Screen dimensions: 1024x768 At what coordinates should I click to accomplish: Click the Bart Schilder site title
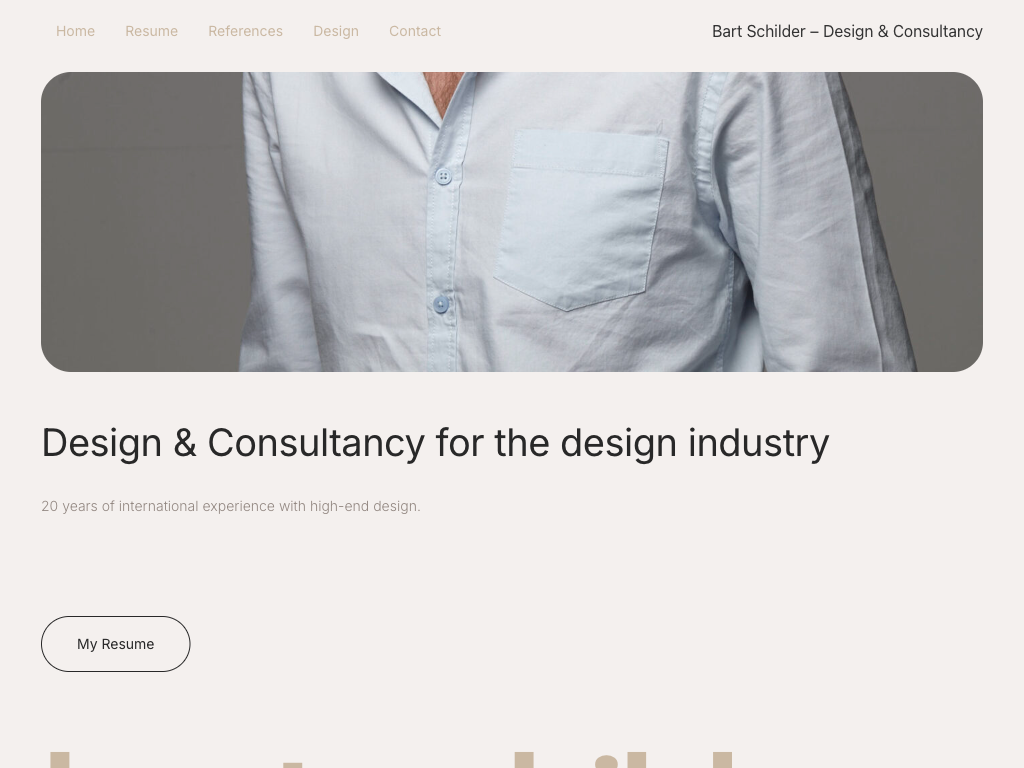[x=847, y=31]
